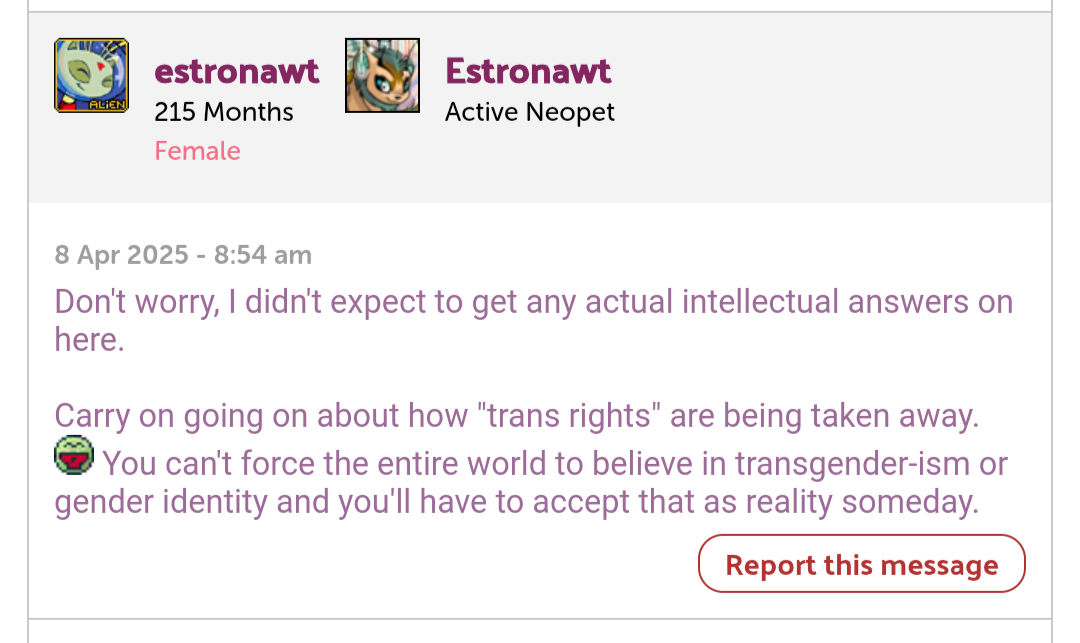Click the Report this message button

pos(862,564)
